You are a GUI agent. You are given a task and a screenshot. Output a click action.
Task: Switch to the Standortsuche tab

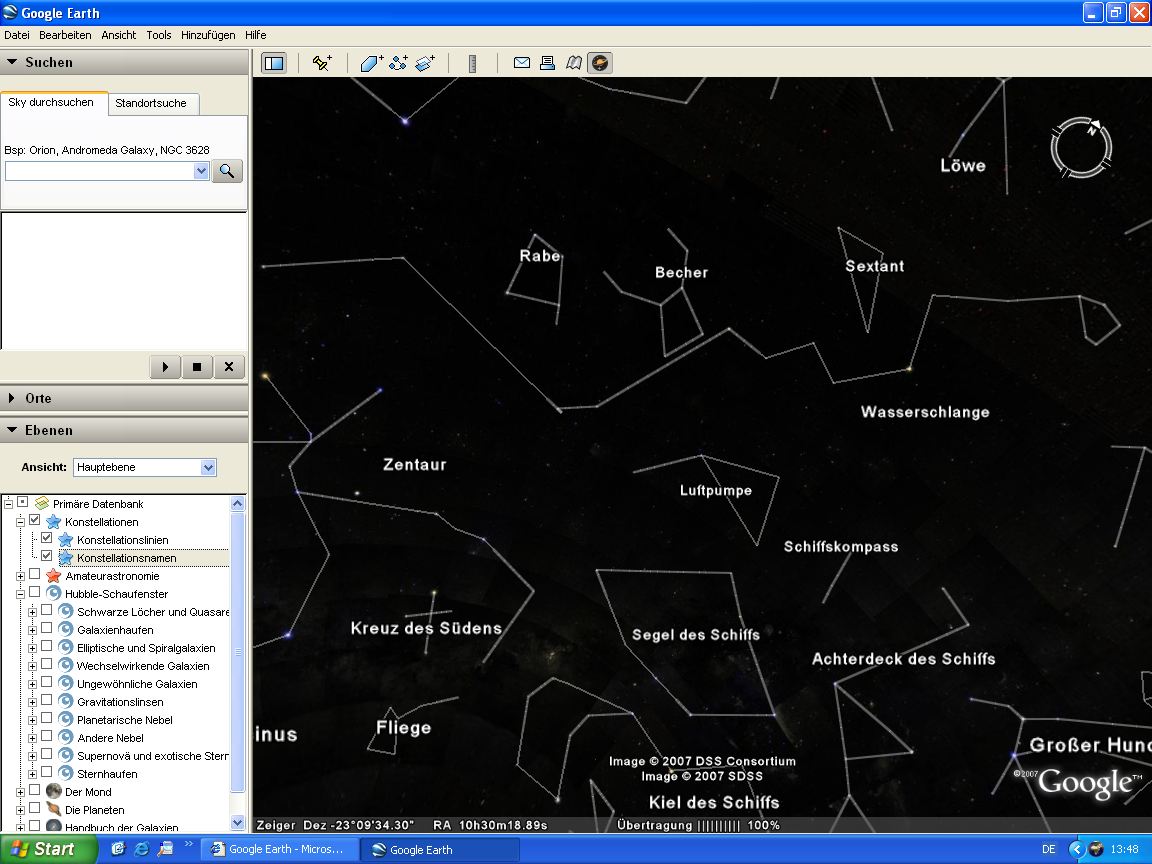[x=151, y=104]
